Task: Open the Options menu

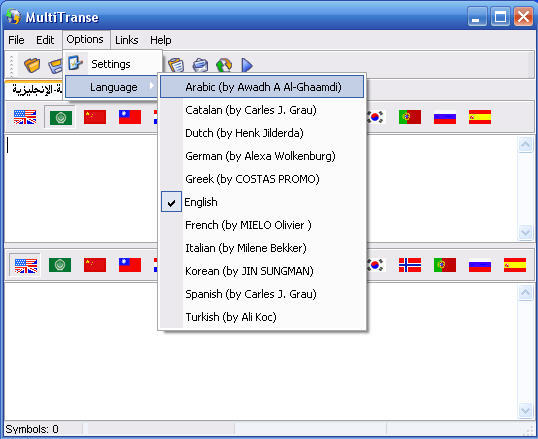Action: pos(85,39)
